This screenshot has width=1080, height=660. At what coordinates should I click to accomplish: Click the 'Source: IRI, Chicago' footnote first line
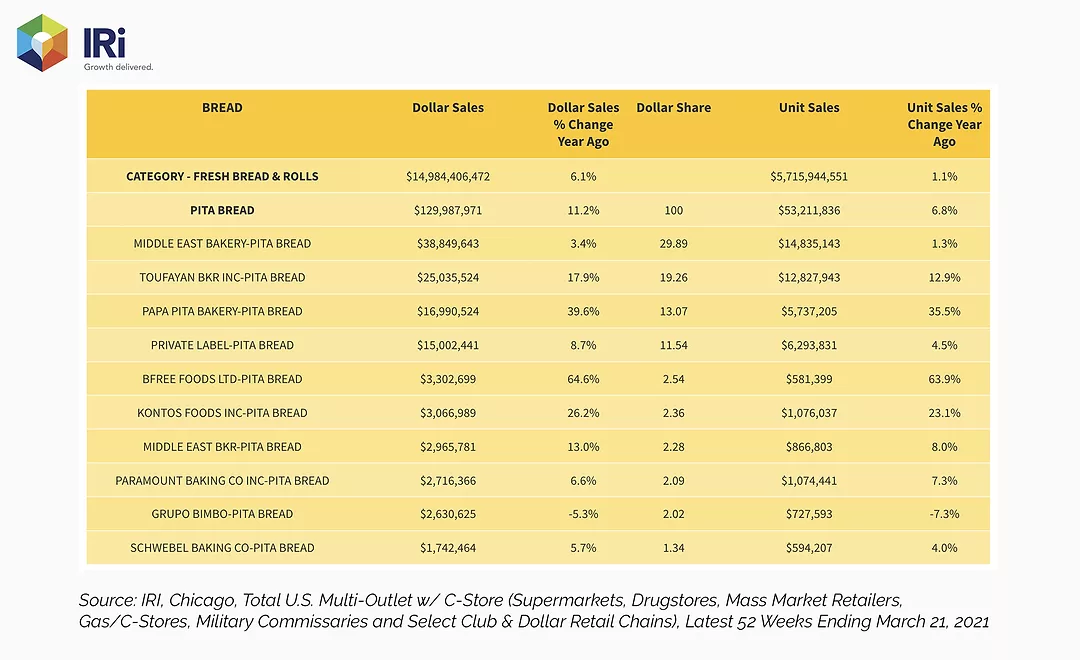pyautogui.click(x=490, y=600)
